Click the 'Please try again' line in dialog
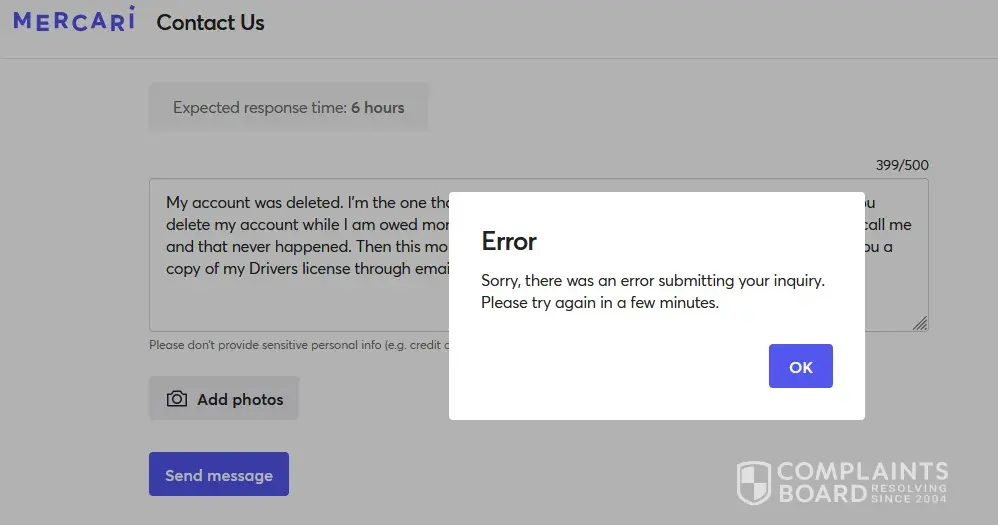Image resolution: width=998 pixels, height=525 pixels. click(x=599, y=302)
